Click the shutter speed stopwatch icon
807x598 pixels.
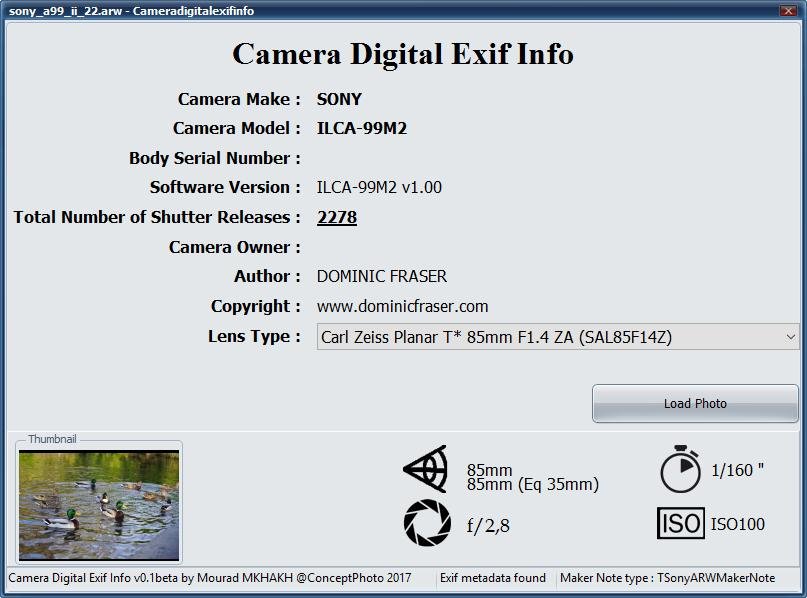pos(680,469)
